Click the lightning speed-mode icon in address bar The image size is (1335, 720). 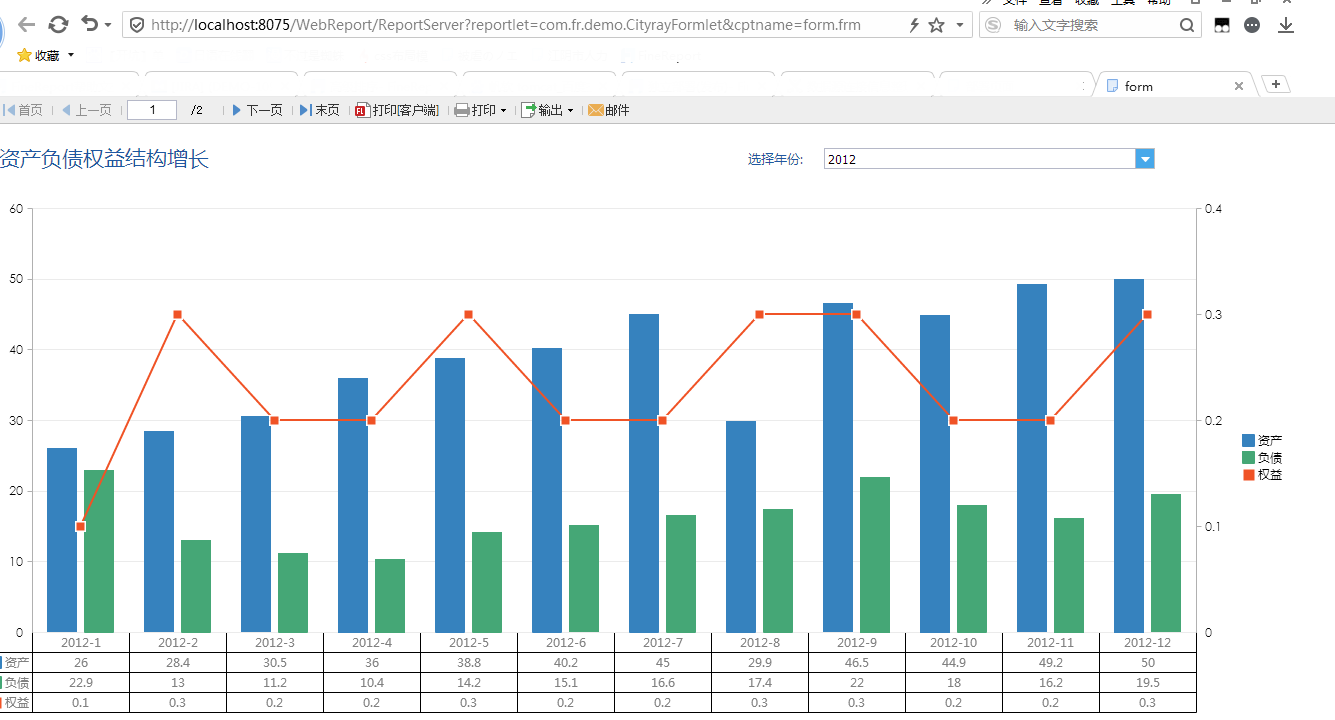pos(914,25)
